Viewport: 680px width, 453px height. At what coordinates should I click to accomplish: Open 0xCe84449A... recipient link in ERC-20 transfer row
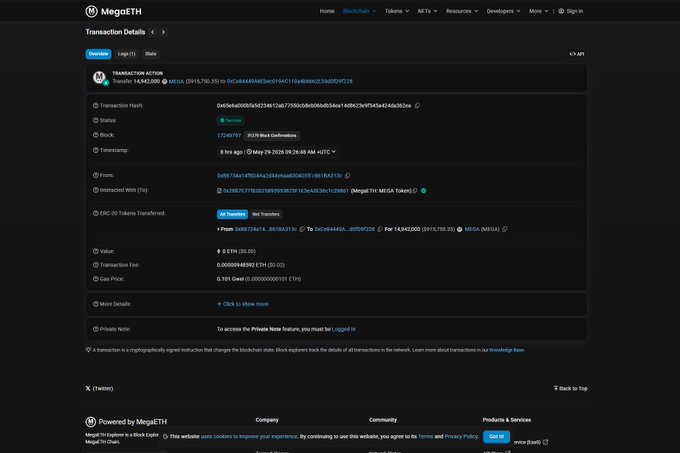pyautogui.click(x=344, y=229)
